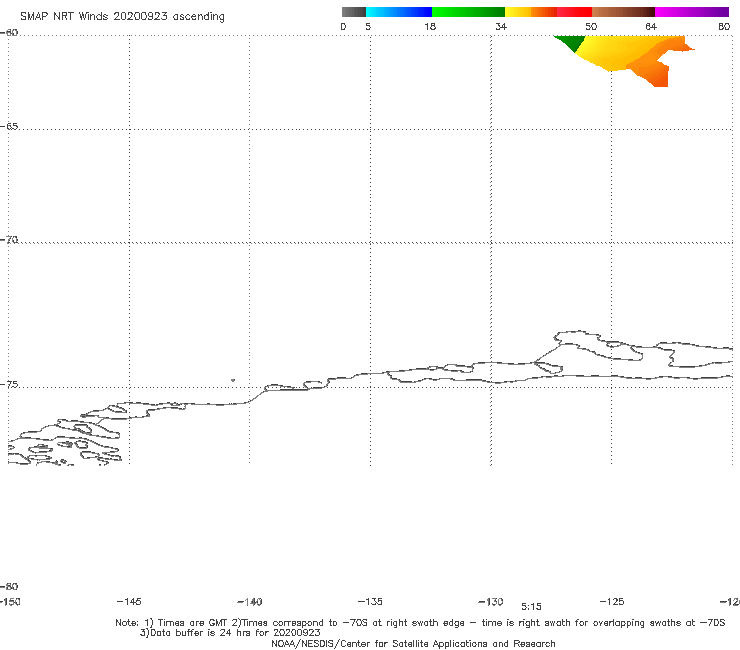Viewport: 740px width, 650px height.
Task: Click the color bar label '34'
Action: [x=501, y=26]
